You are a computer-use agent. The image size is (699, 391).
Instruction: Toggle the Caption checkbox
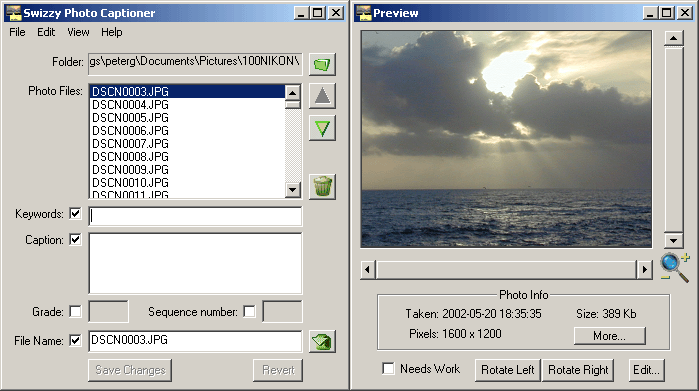pyautogui.click(x=75, y=239)
